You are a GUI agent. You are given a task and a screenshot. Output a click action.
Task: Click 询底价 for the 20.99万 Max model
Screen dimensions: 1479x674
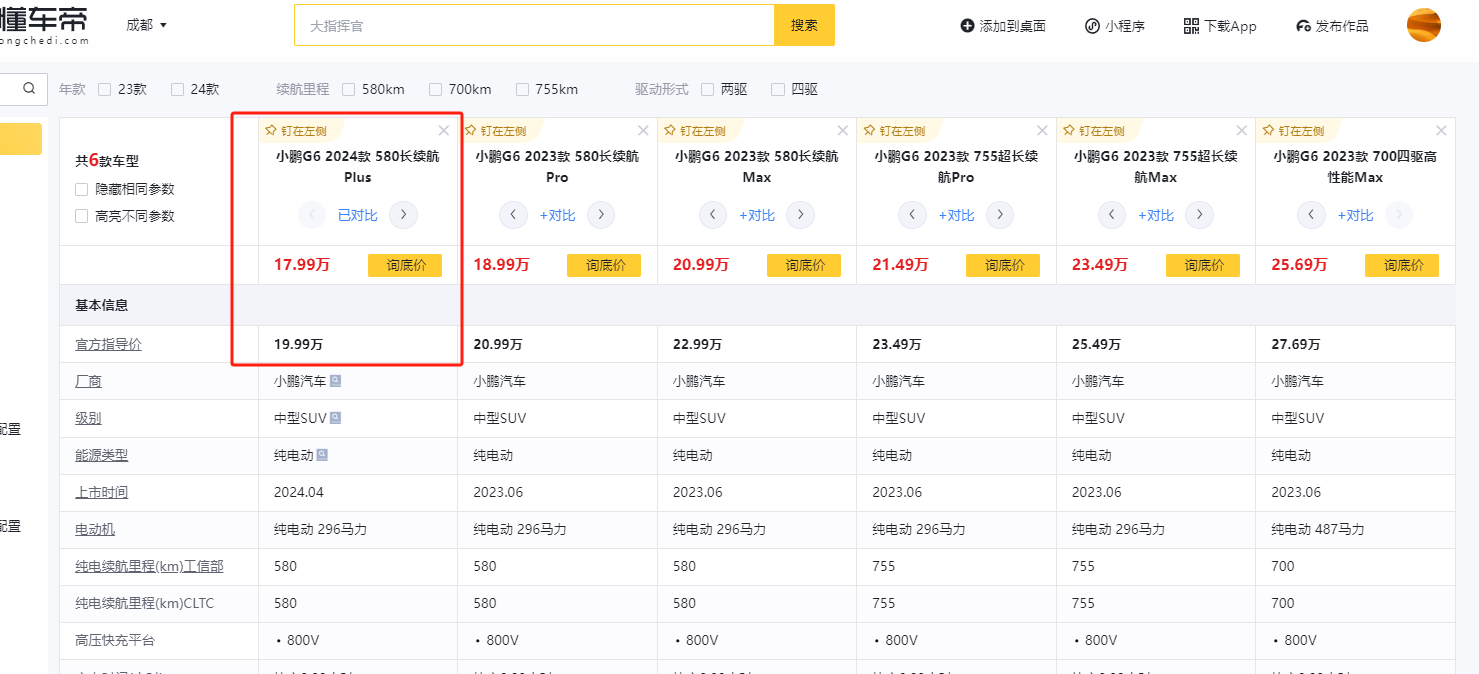click(x=804, y=265)
